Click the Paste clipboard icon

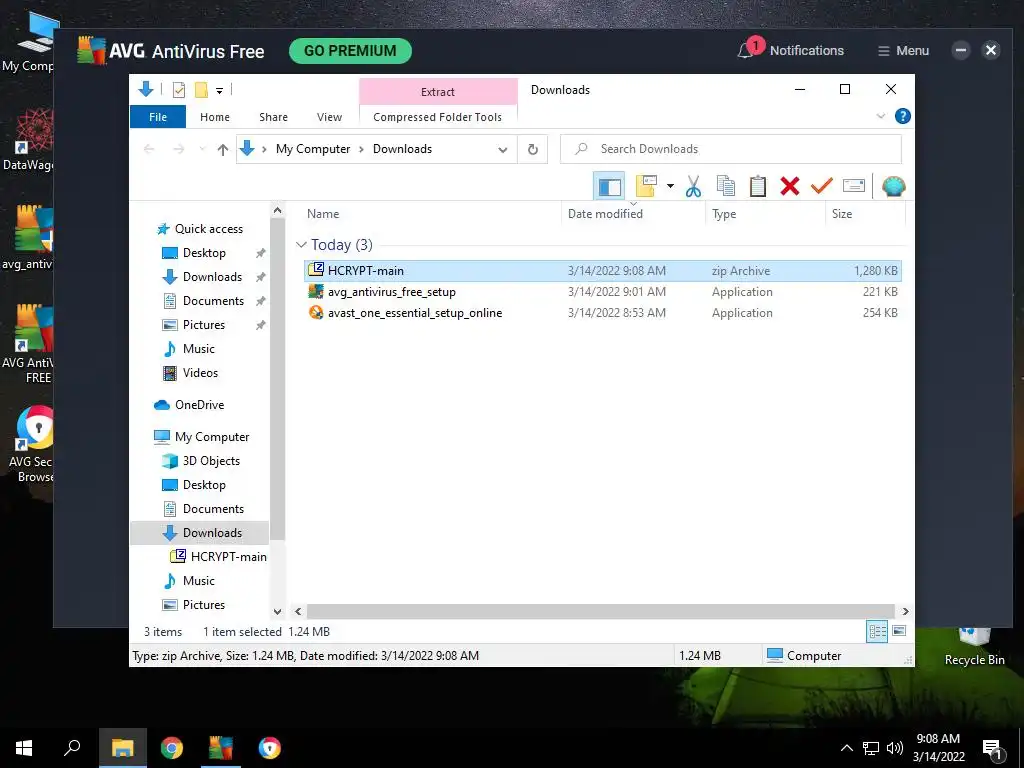pos(758,187)
